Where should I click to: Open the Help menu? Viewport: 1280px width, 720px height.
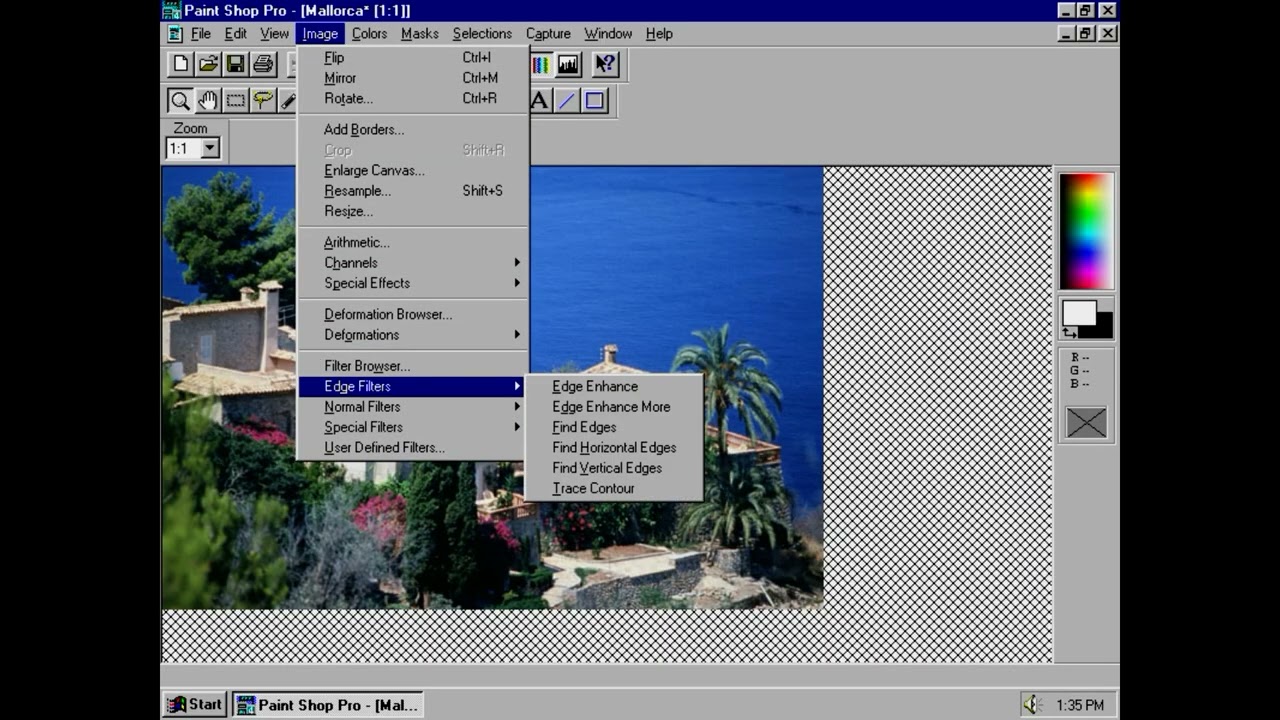point(659,33)
